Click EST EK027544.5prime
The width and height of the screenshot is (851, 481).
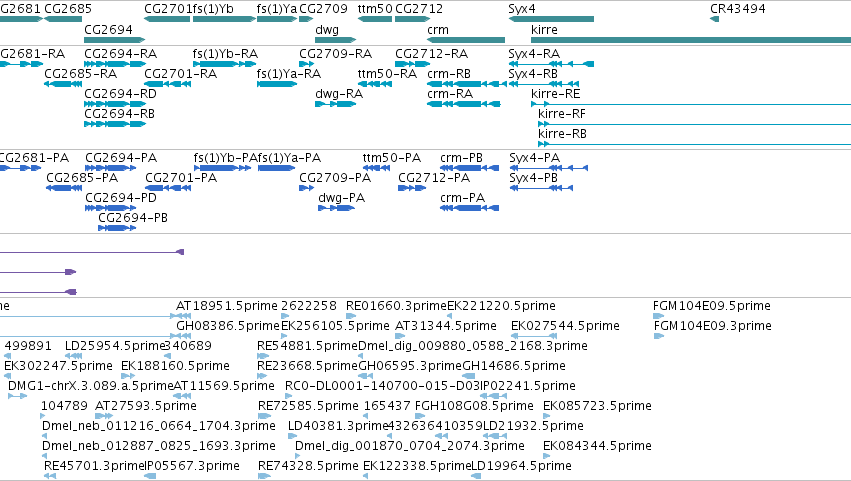[x=565, y=326]
